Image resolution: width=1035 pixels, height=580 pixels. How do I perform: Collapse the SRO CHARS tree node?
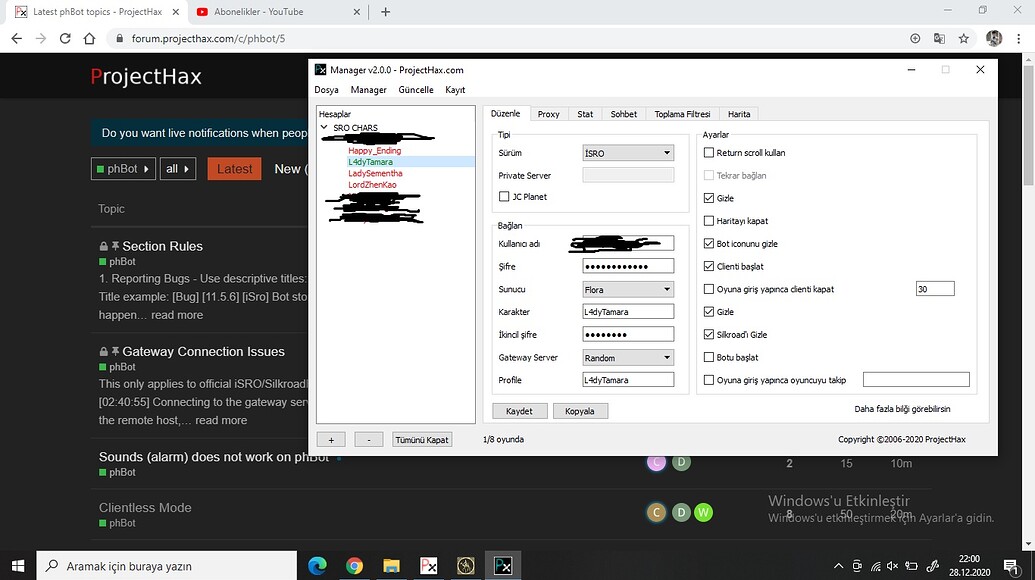tap(324, 127)
